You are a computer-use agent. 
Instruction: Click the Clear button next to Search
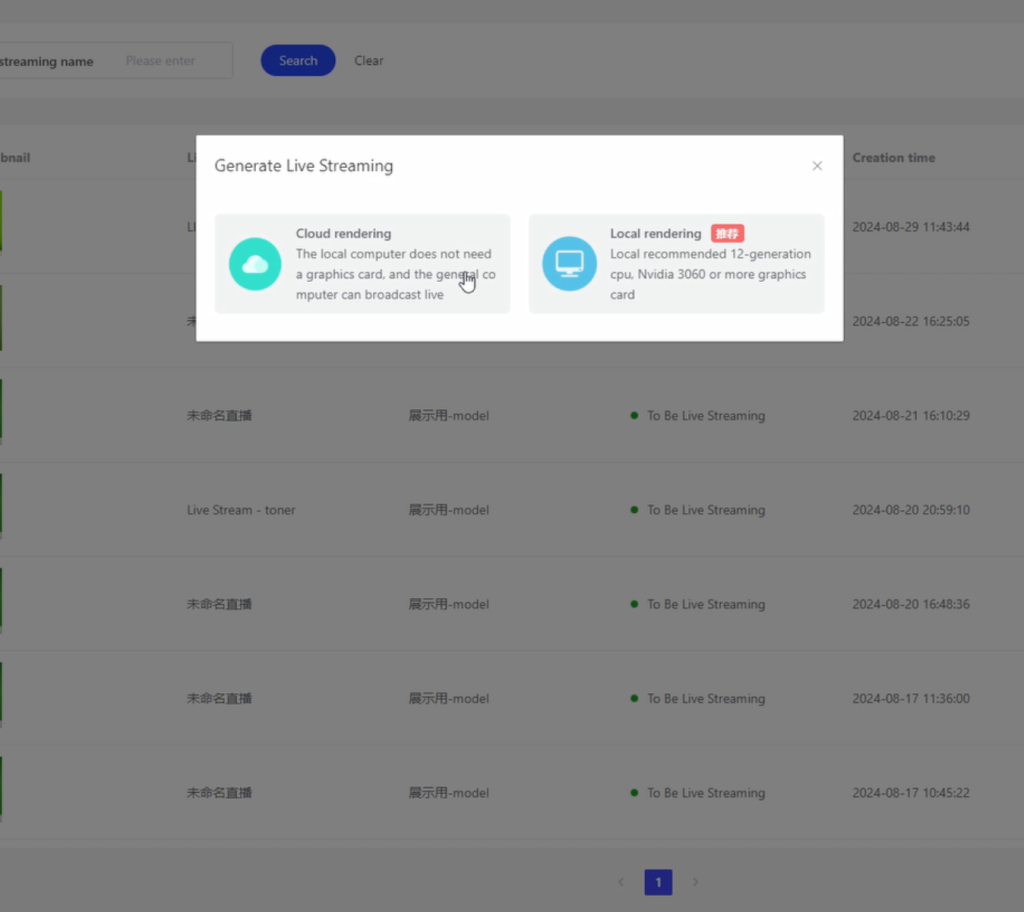(368, 61)
